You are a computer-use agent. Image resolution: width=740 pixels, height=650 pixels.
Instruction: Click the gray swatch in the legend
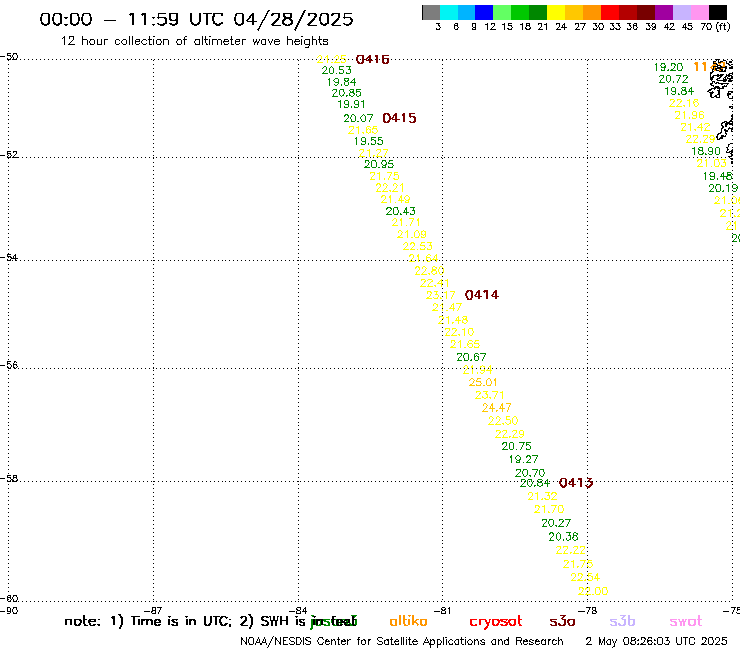431,12
